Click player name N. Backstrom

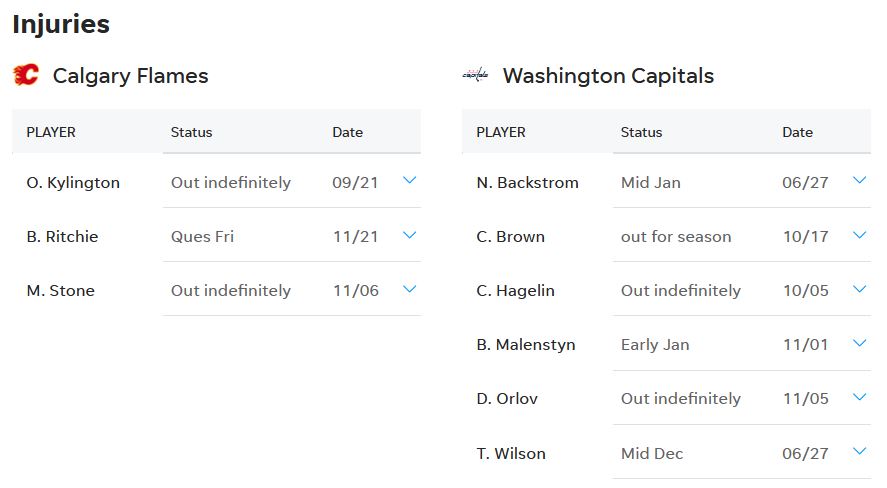click(x=528, y=183)
